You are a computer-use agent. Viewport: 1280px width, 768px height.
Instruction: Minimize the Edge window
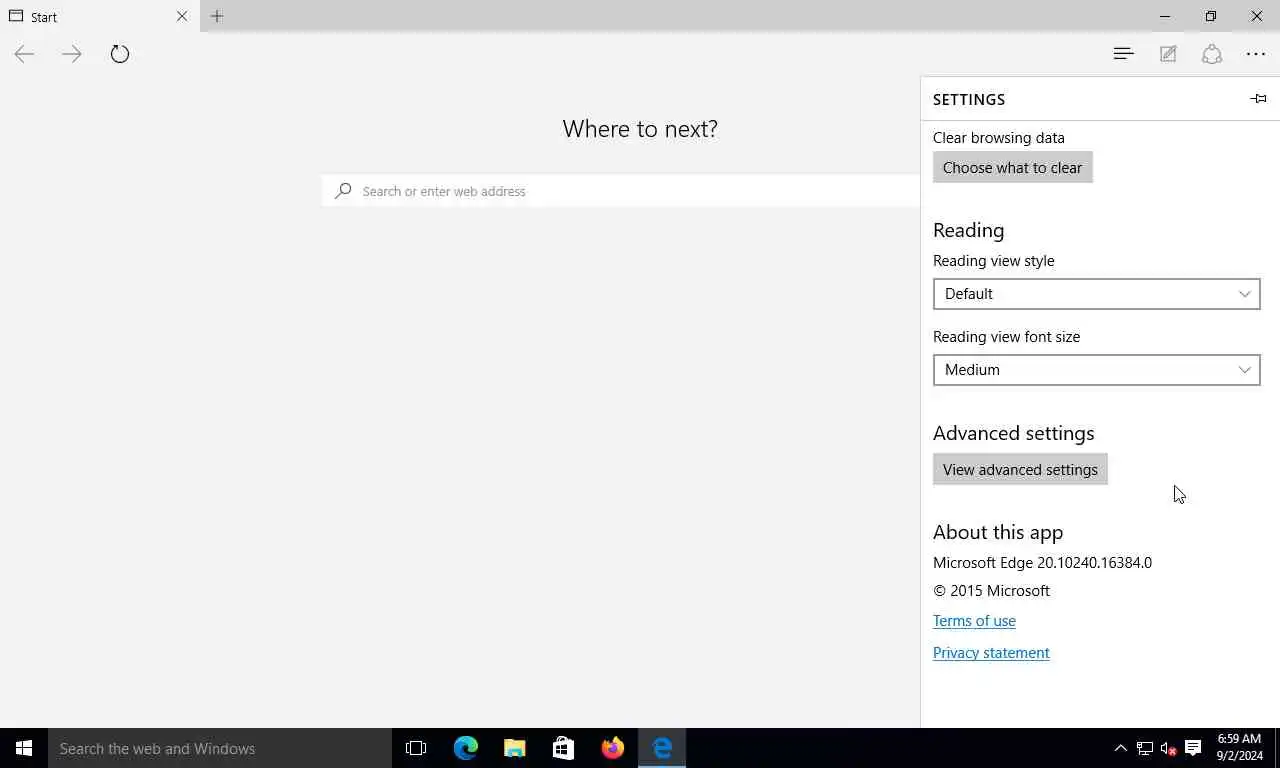pos(1165,16)
